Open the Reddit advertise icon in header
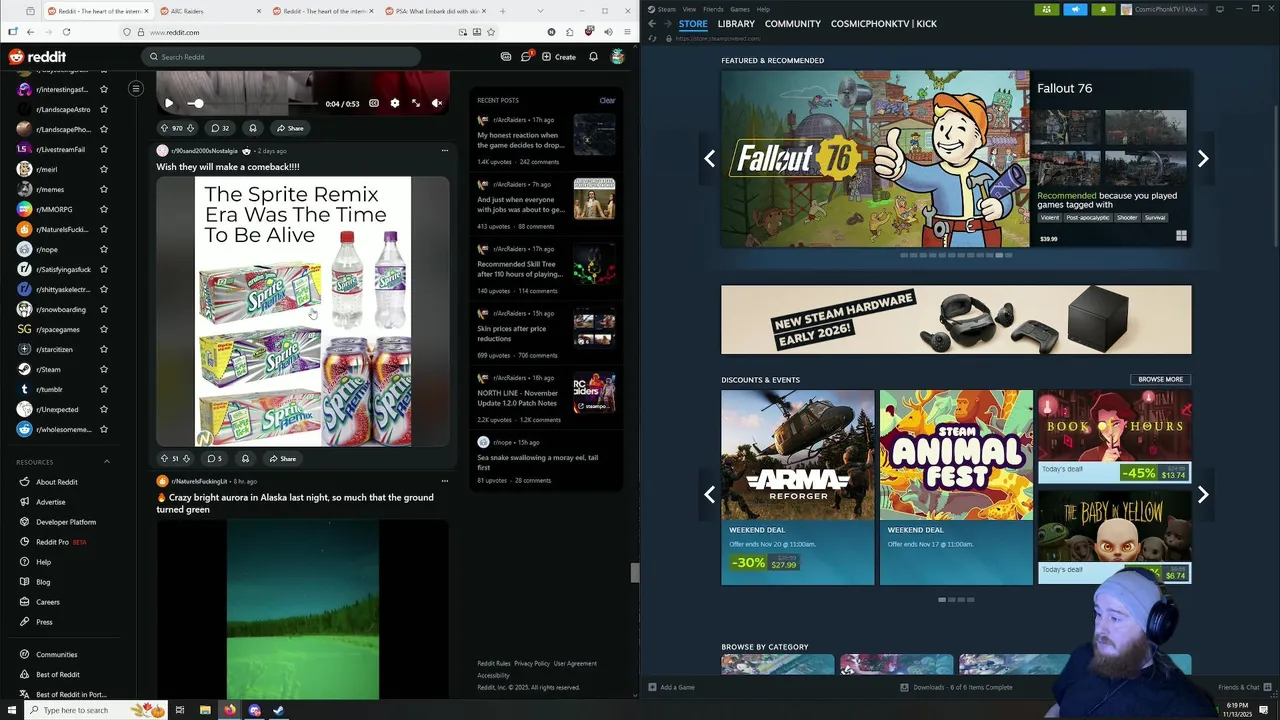1280x720 pixels. tap(506, 57)
